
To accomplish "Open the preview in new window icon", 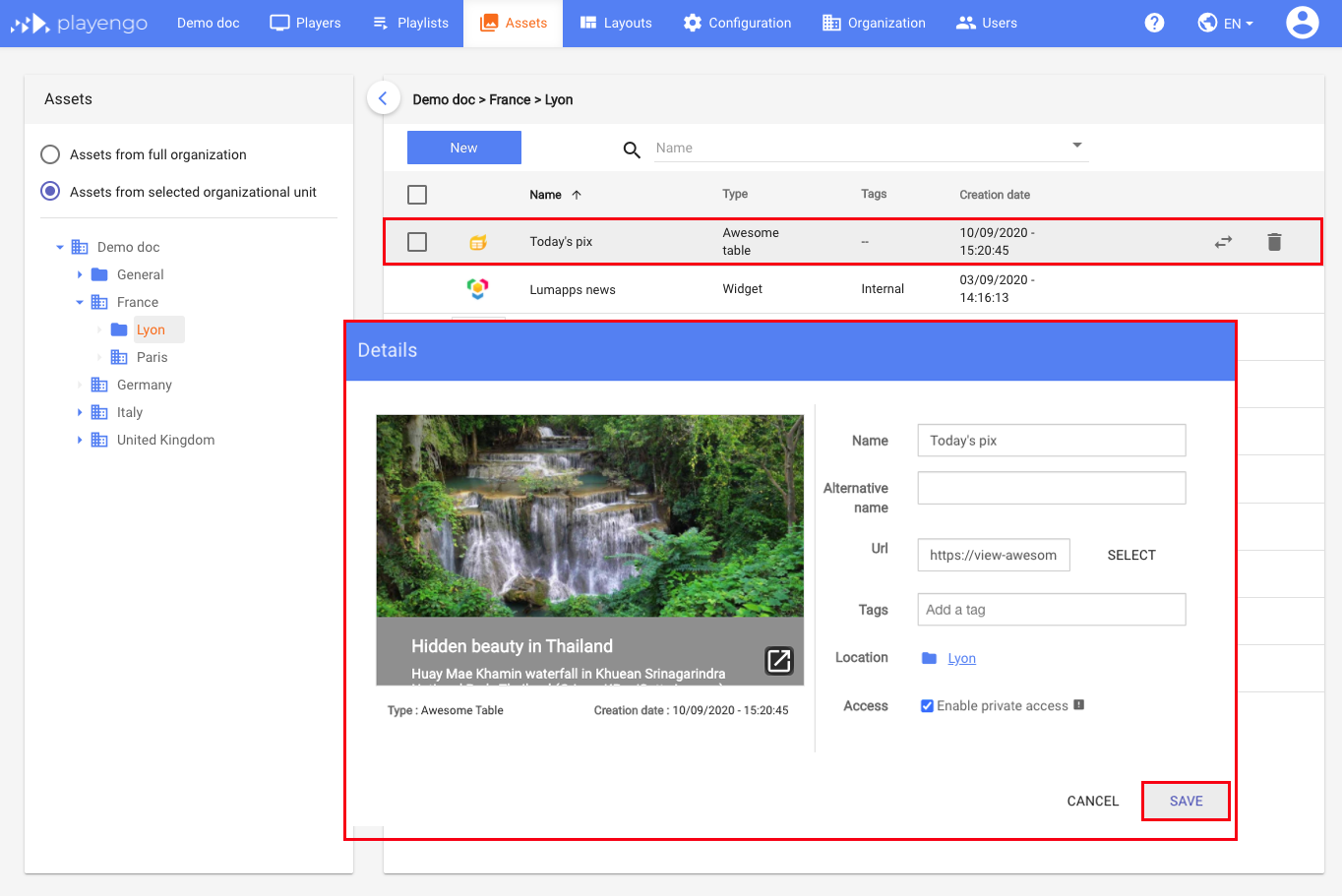I will click(778, 660).
